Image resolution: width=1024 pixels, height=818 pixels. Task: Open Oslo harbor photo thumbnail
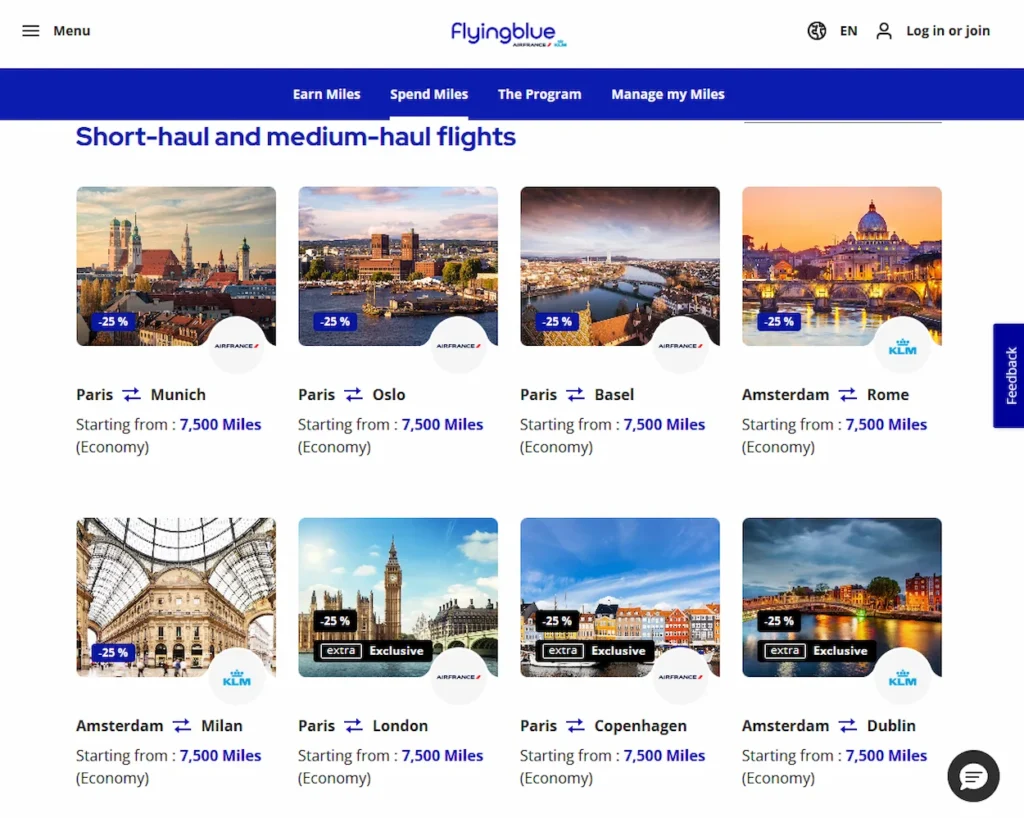click(x=398, y=266)
